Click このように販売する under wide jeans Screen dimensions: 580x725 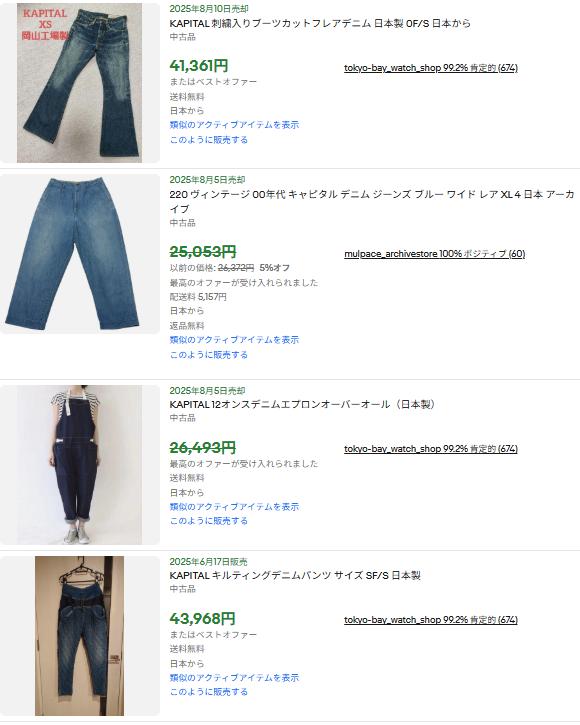tap(209, 355)
